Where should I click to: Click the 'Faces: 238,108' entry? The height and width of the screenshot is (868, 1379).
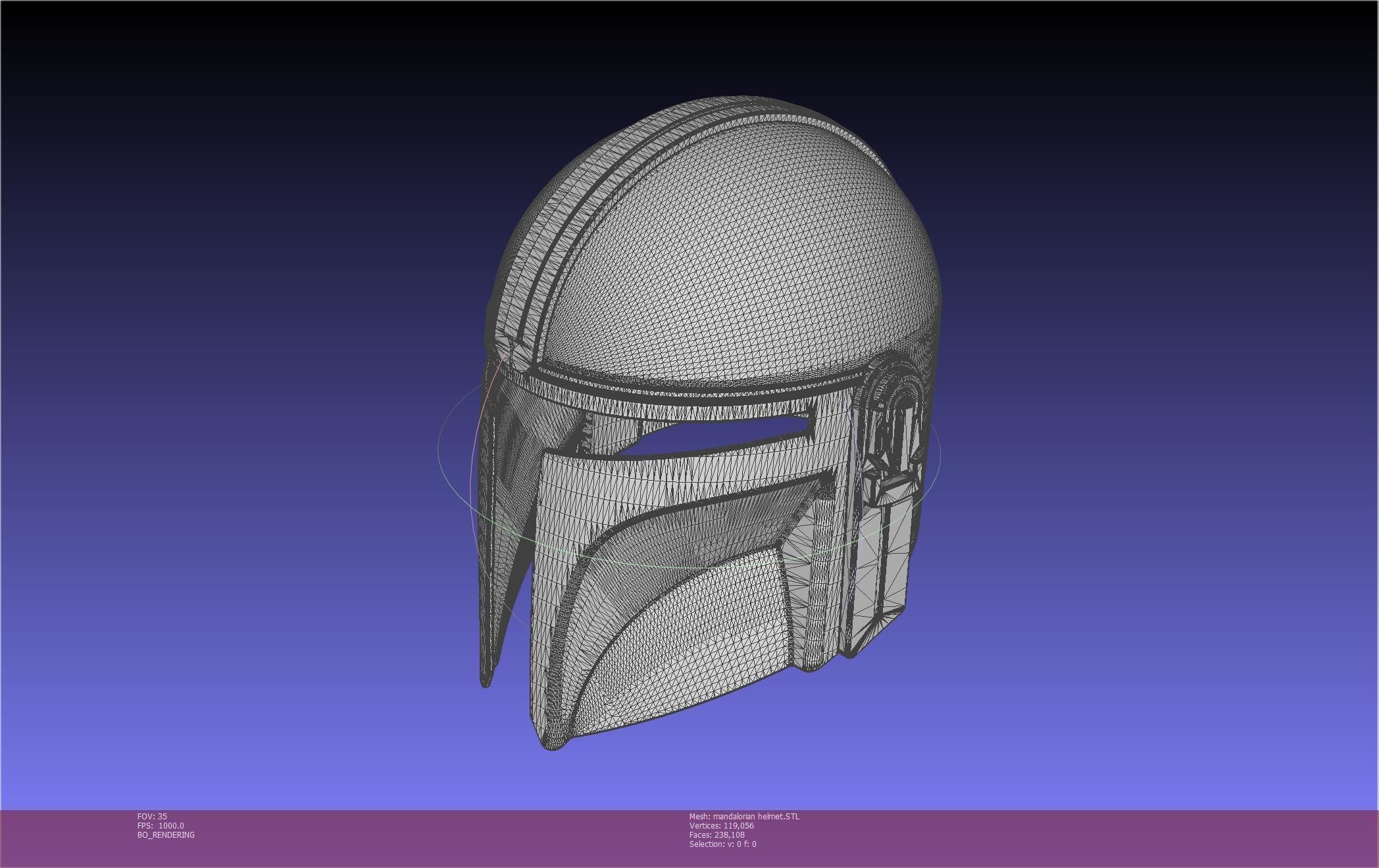(x=716, y=834)
